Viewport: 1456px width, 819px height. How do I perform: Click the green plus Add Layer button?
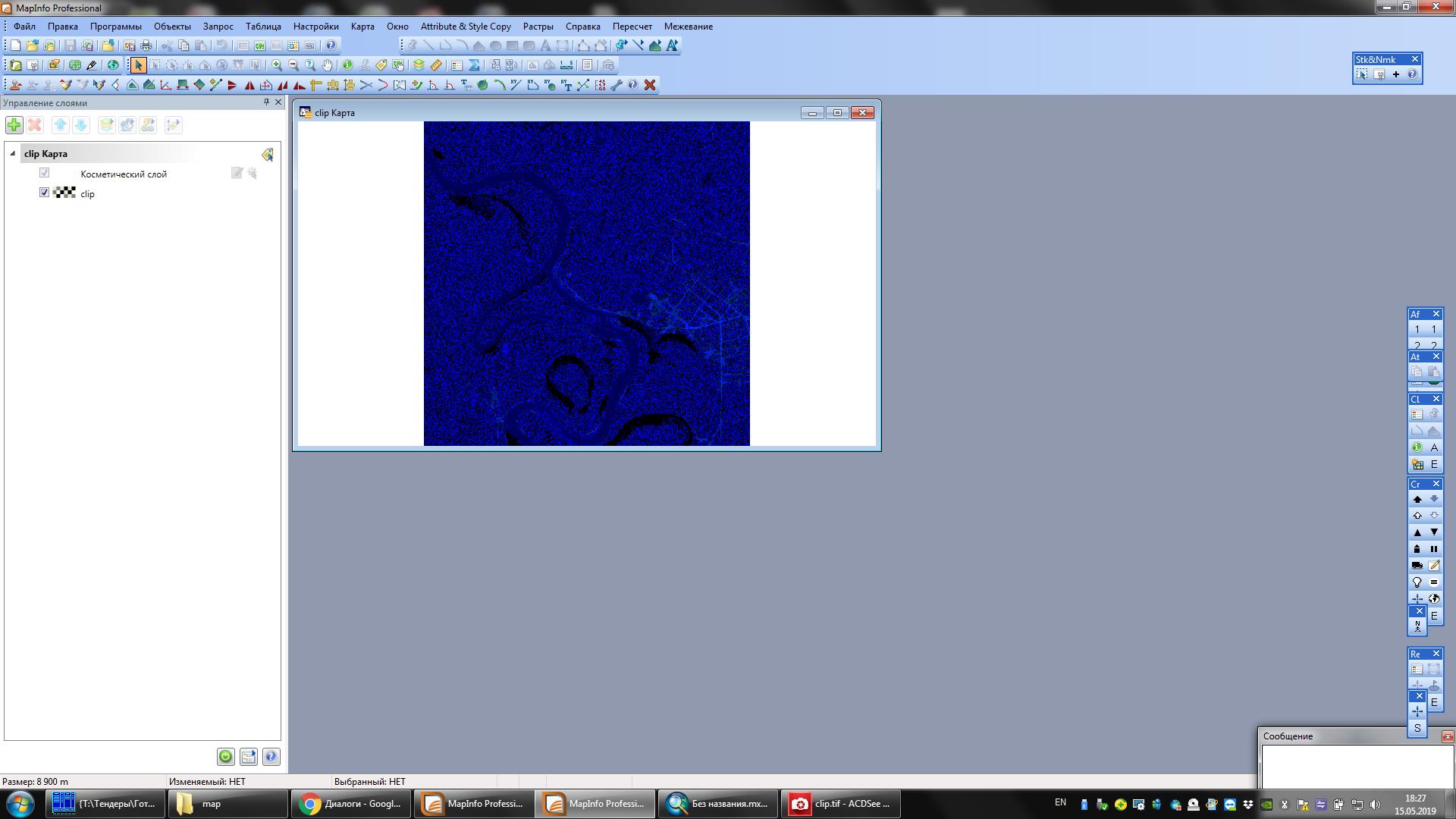click(x=14, y=125)
